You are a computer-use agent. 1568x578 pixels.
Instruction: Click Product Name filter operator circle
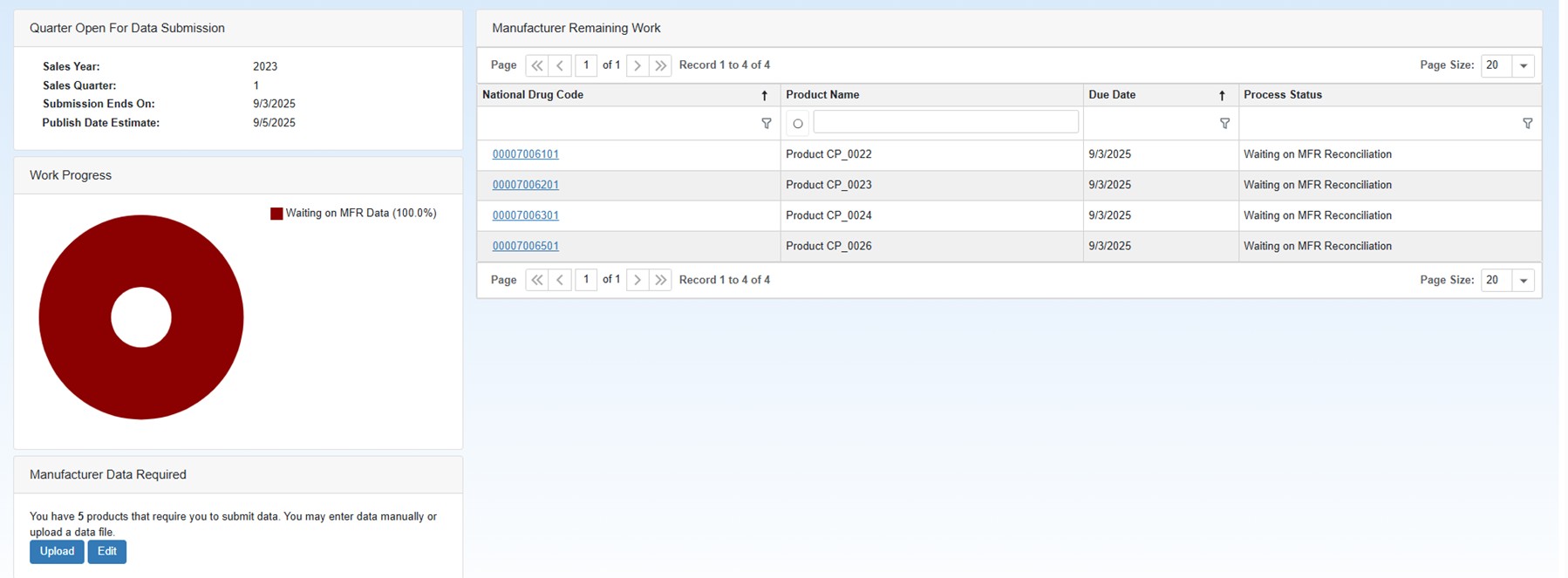point(797,124)
